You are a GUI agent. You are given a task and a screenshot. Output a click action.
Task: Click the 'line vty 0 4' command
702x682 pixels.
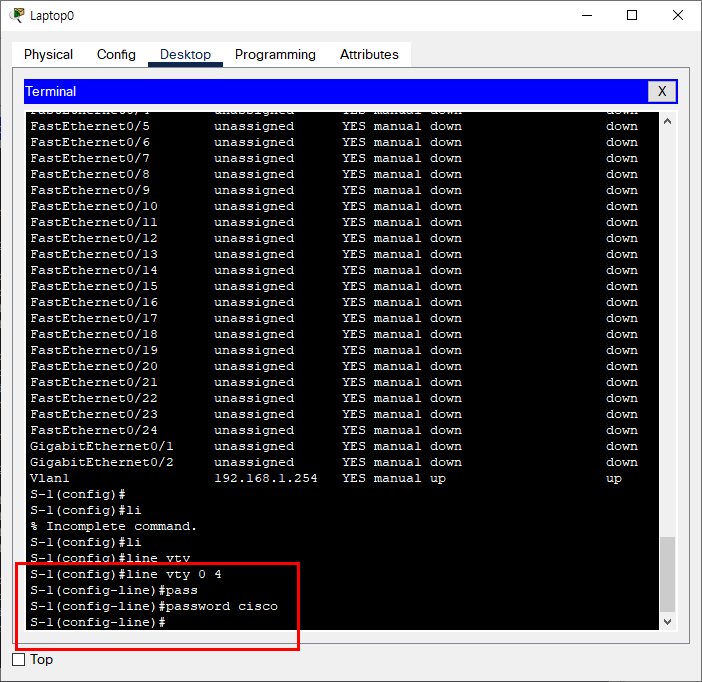tap(174, 574)
